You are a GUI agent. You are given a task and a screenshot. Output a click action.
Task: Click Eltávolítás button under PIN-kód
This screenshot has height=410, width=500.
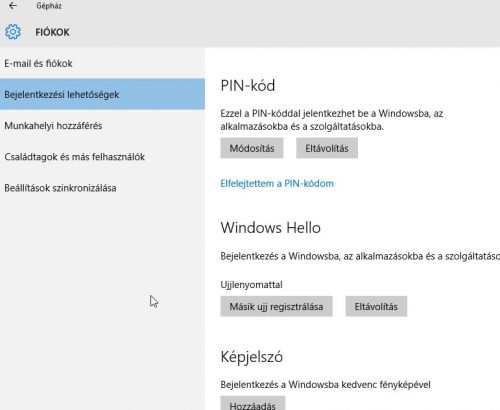327,148
